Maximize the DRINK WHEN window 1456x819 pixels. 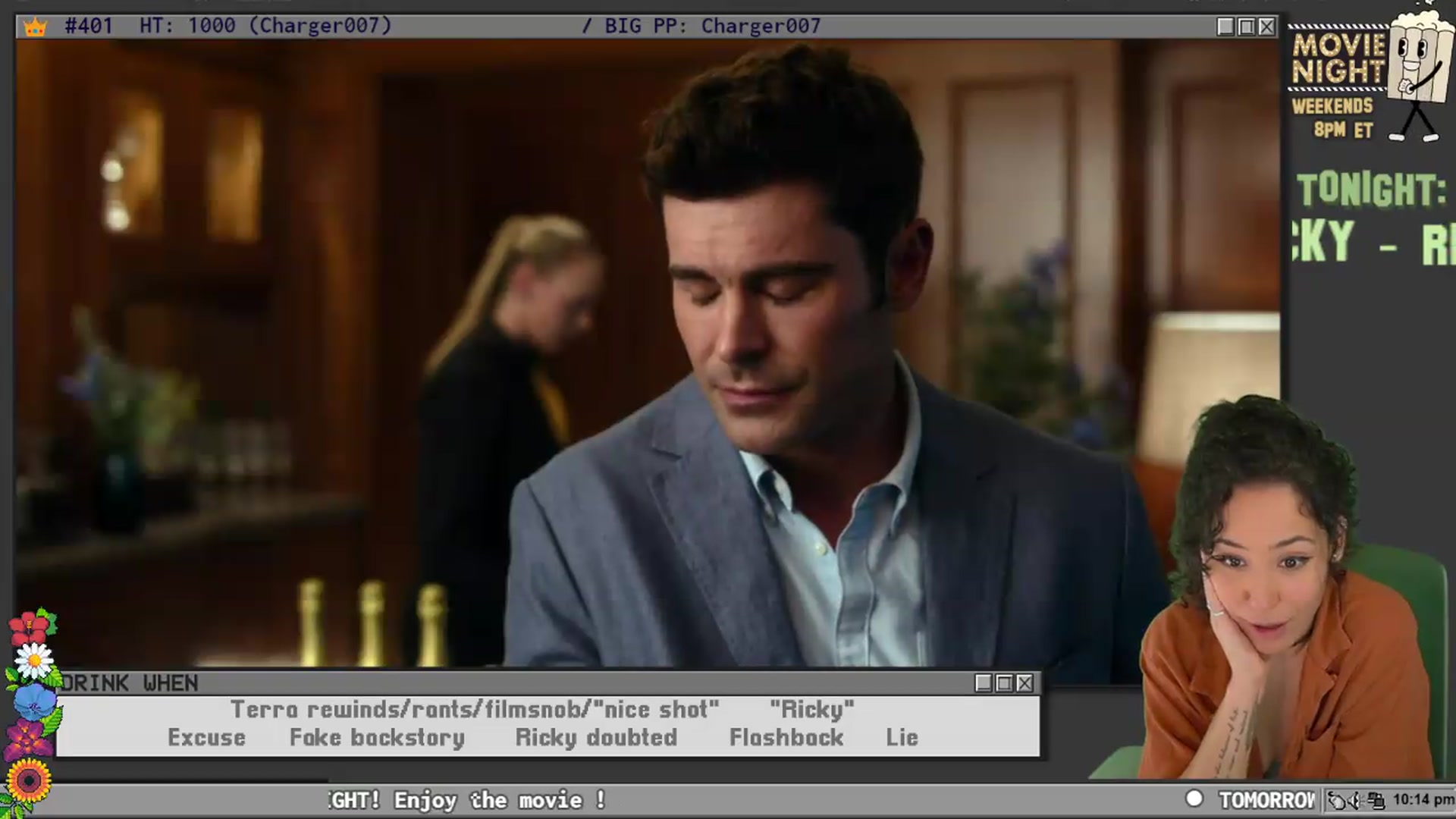pos(1004,683)
